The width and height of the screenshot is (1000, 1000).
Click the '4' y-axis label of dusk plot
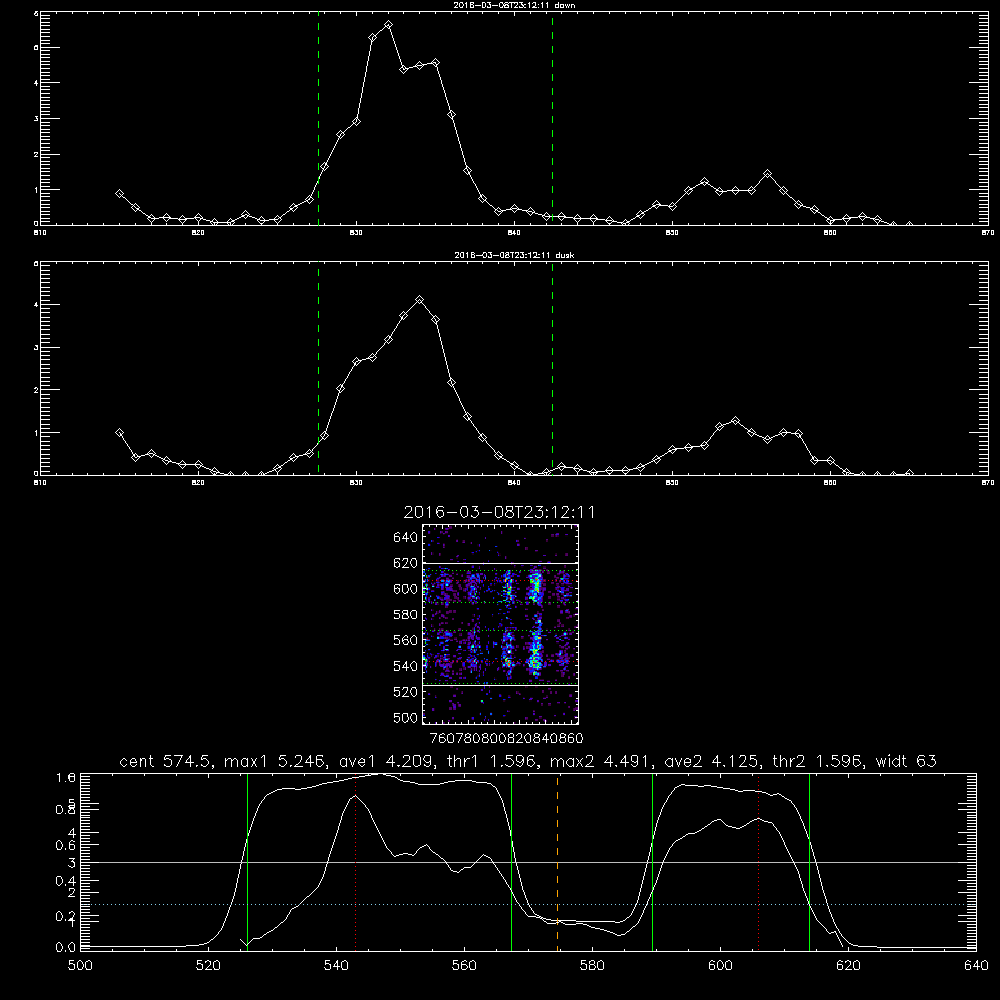coord(36,305)
